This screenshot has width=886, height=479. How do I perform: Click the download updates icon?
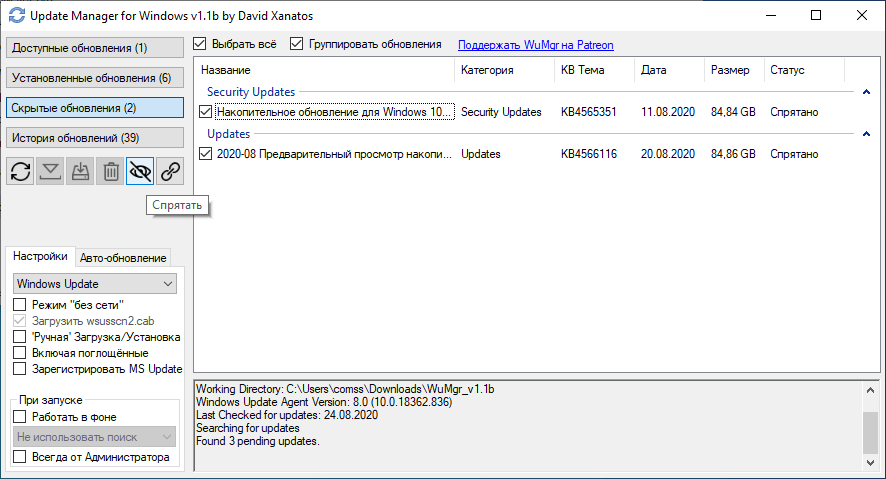[50, 171]
